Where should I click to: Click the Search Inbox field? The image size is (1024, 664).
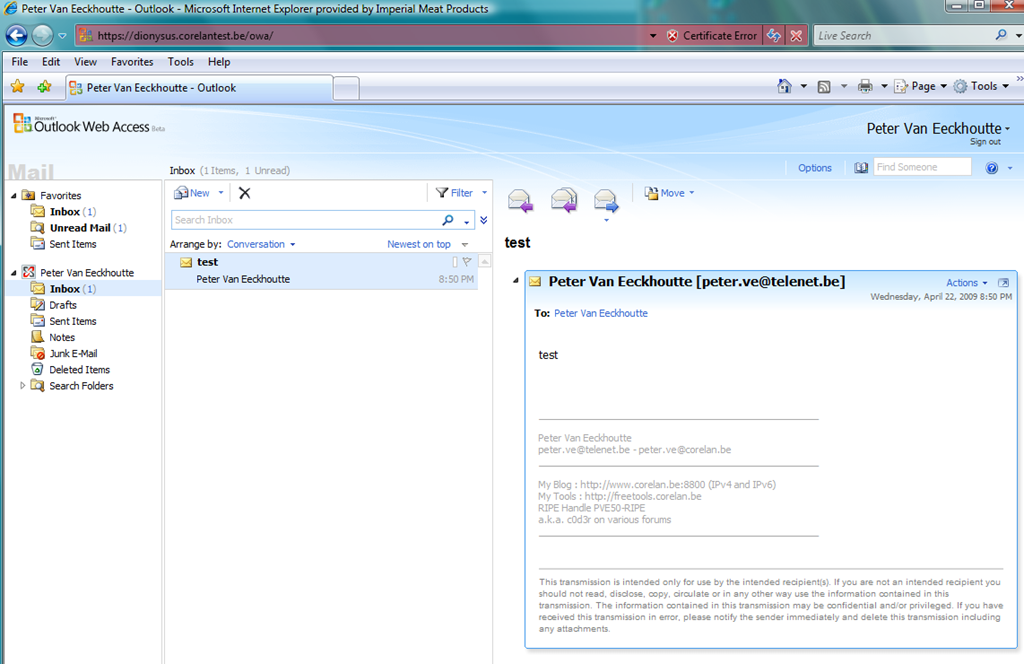pos(305,220)
